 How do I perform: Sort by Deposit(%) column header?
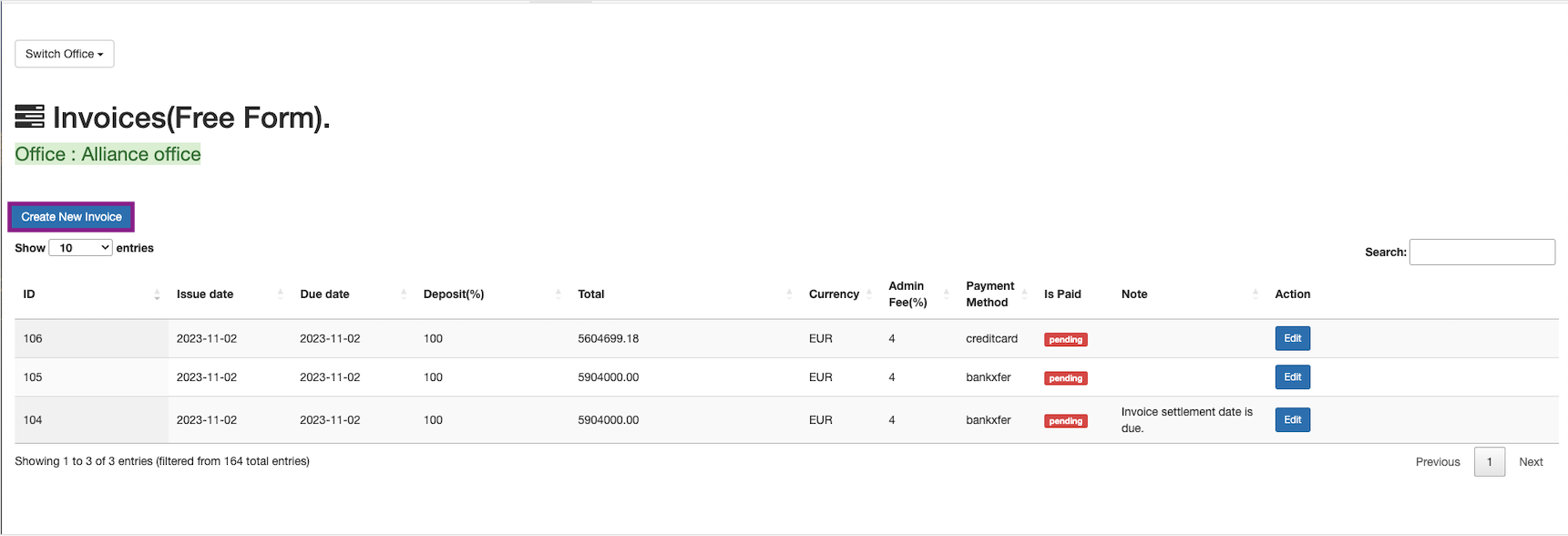click(454, 294)
